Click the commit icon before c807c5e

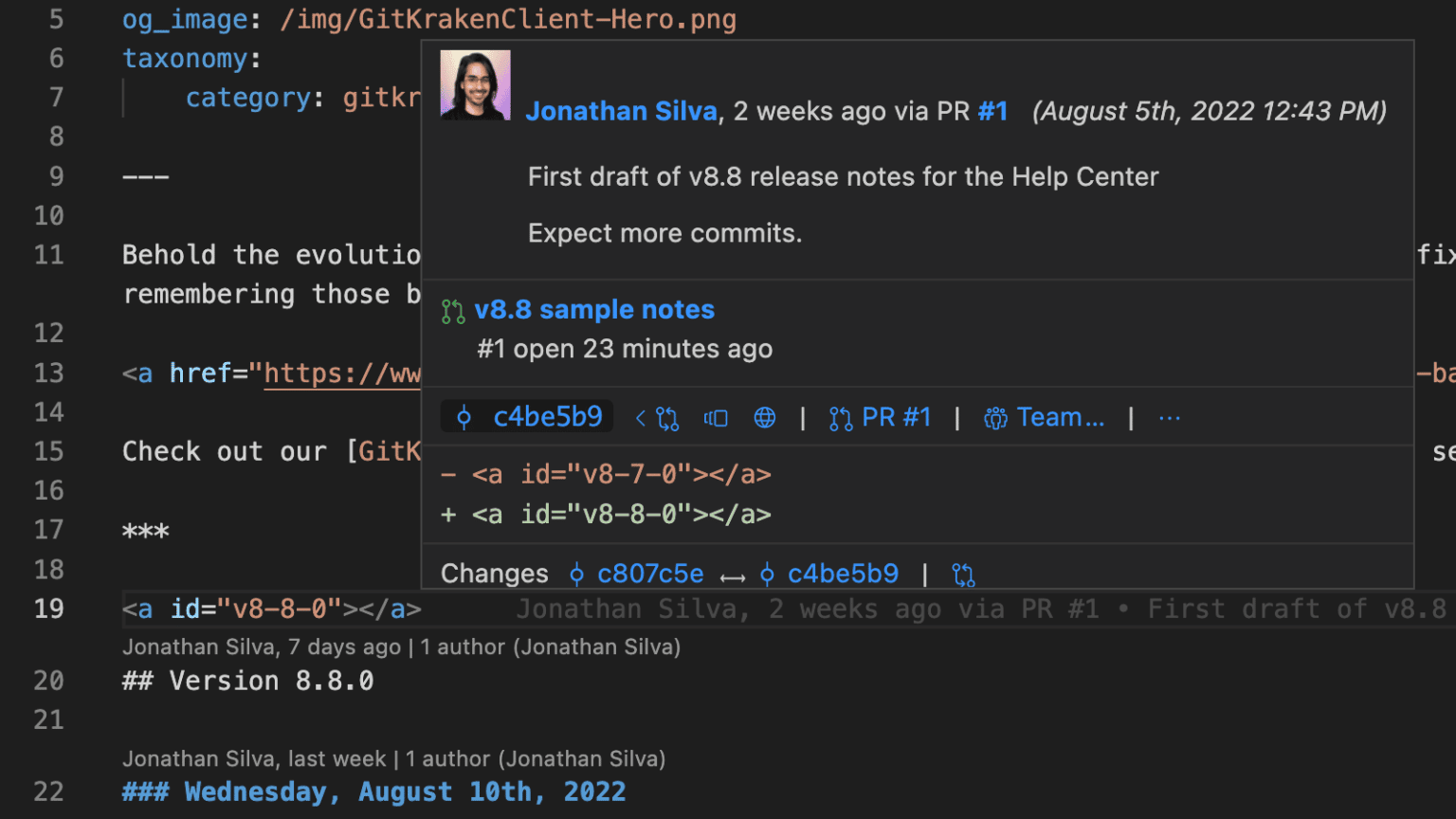click(x=576, y=573)
